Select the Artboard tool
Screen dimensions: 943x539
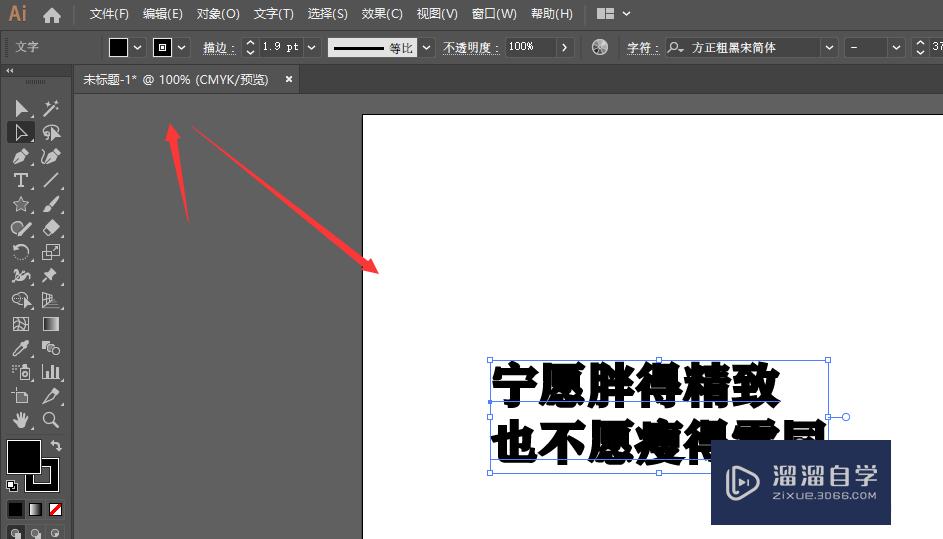pyautogui.click(x=21, y=396)
